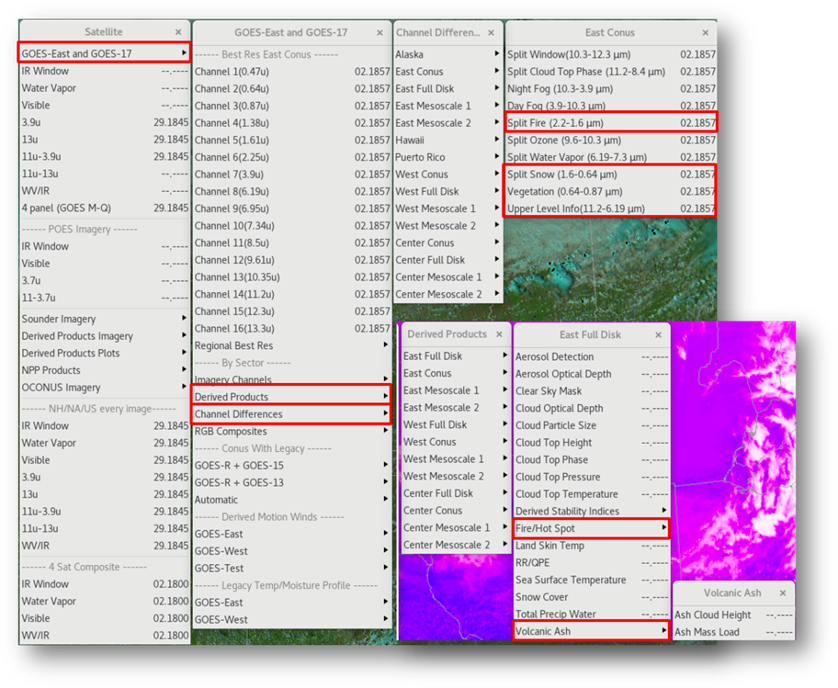Select 4 panel (GOES M-Q) entry
The height and width of the screenshot is (688, 838).
[x=104, y=207]
